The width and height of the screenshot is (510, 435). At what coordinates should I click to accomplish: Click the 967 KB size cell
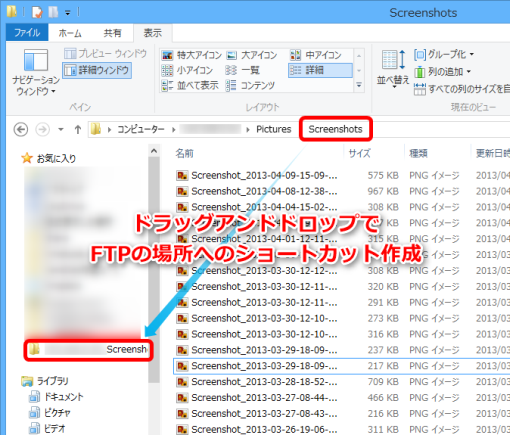pos(383,191)
